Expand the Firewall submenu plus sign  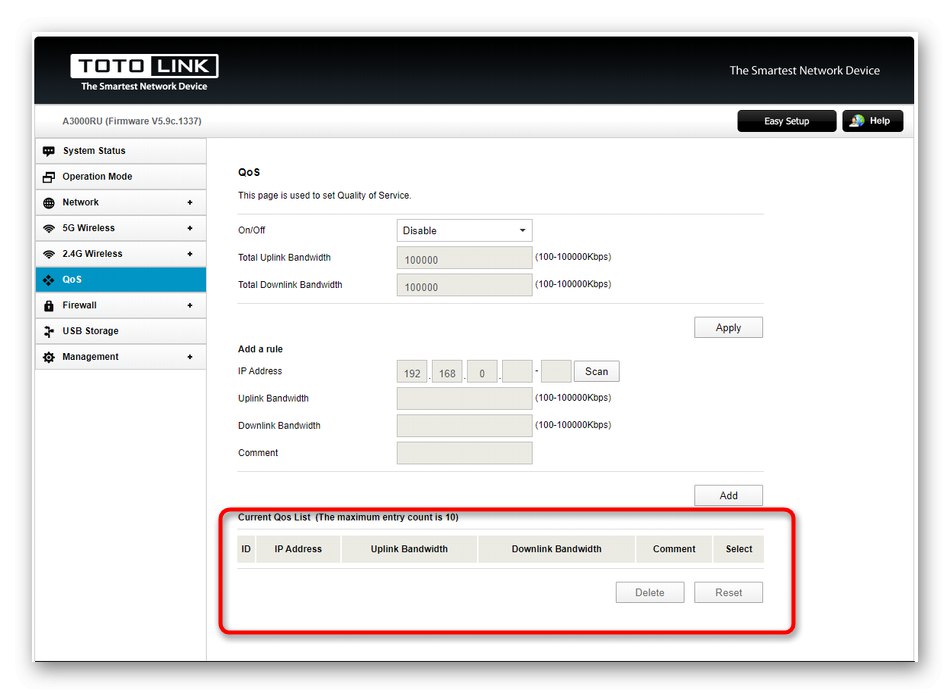[190, 305]
